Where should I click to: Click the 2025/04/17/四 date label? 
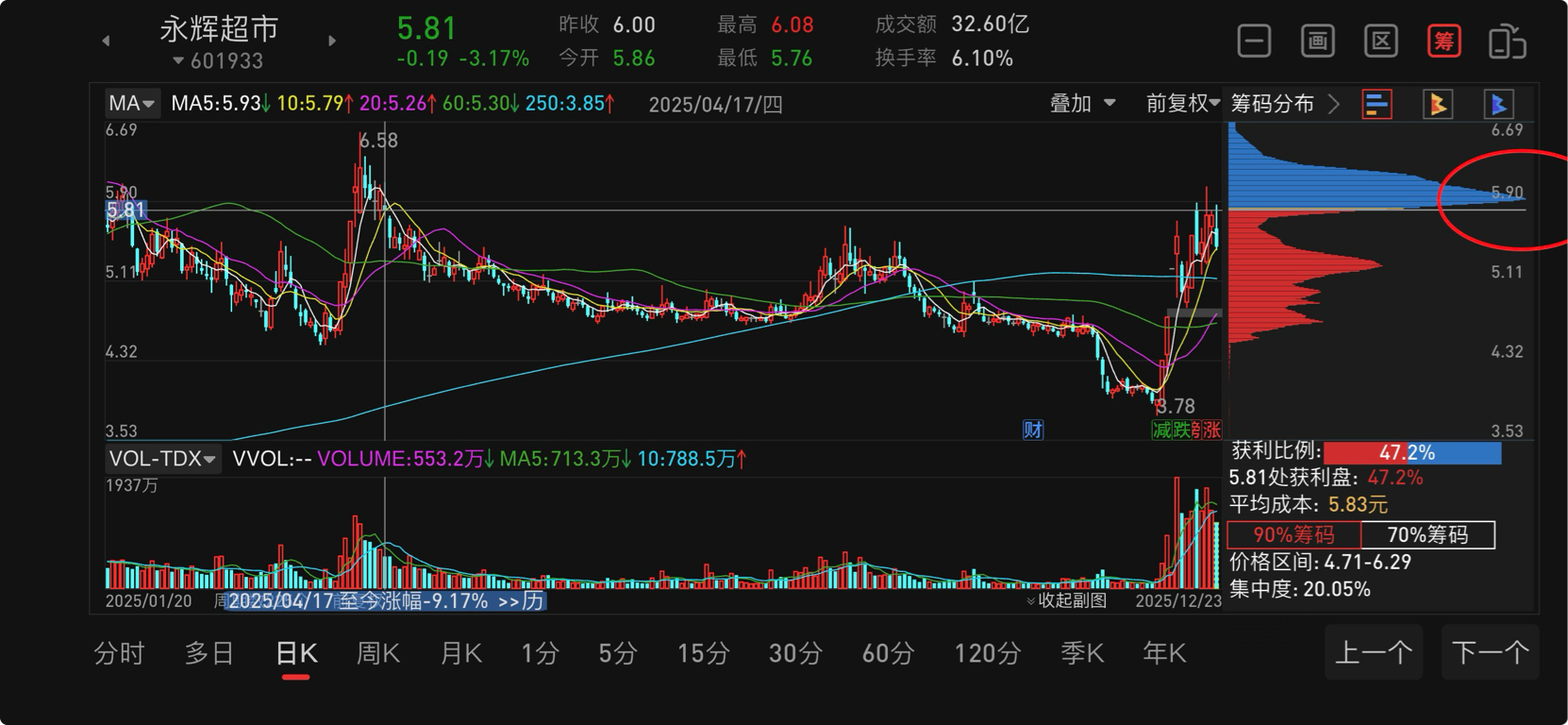click(716, 104)
